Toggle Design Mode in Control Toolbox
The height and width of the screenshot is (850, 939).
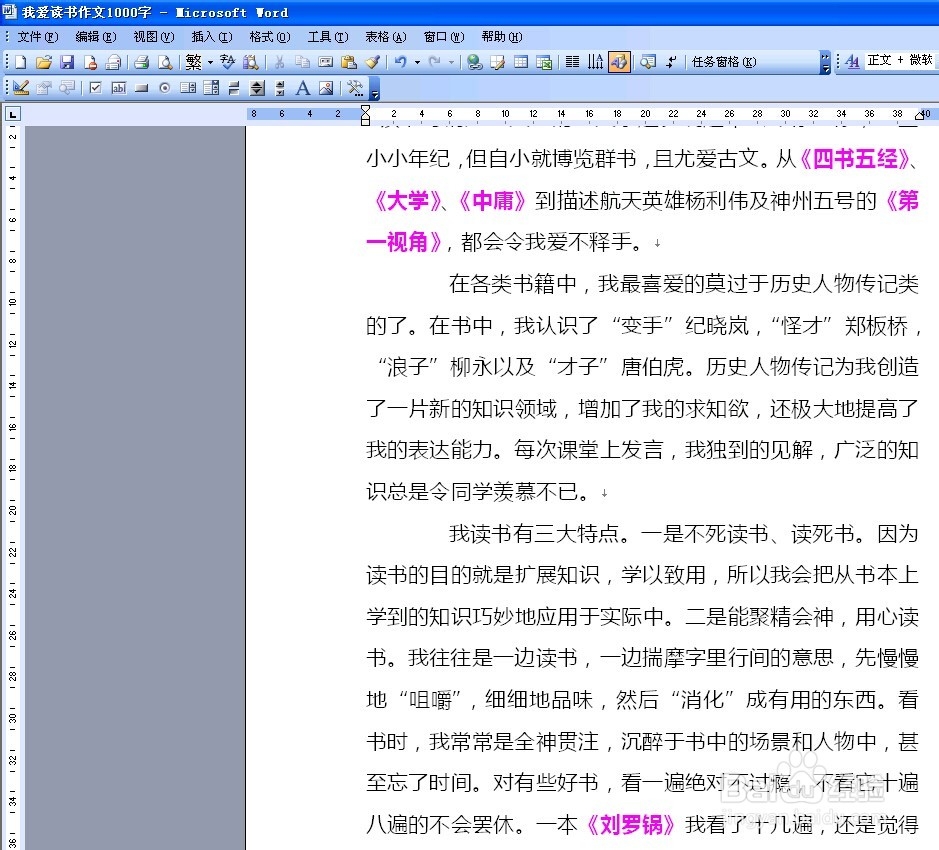(21, 88)
